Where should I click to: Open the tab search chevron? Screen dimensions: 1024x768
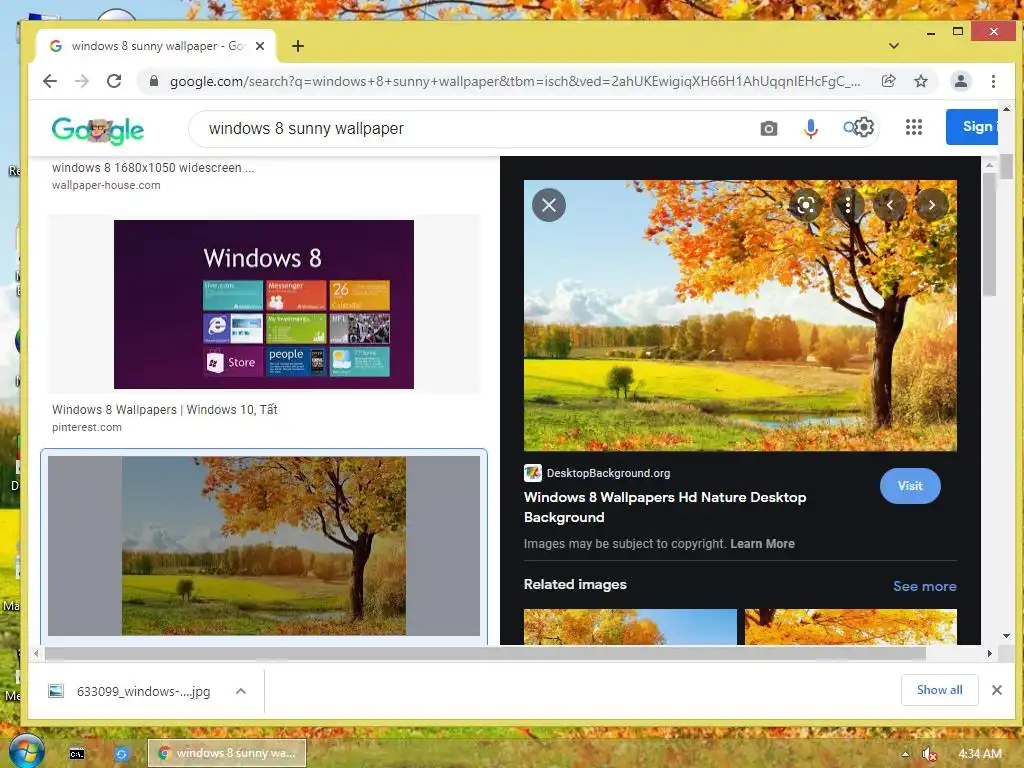[894, 46]
